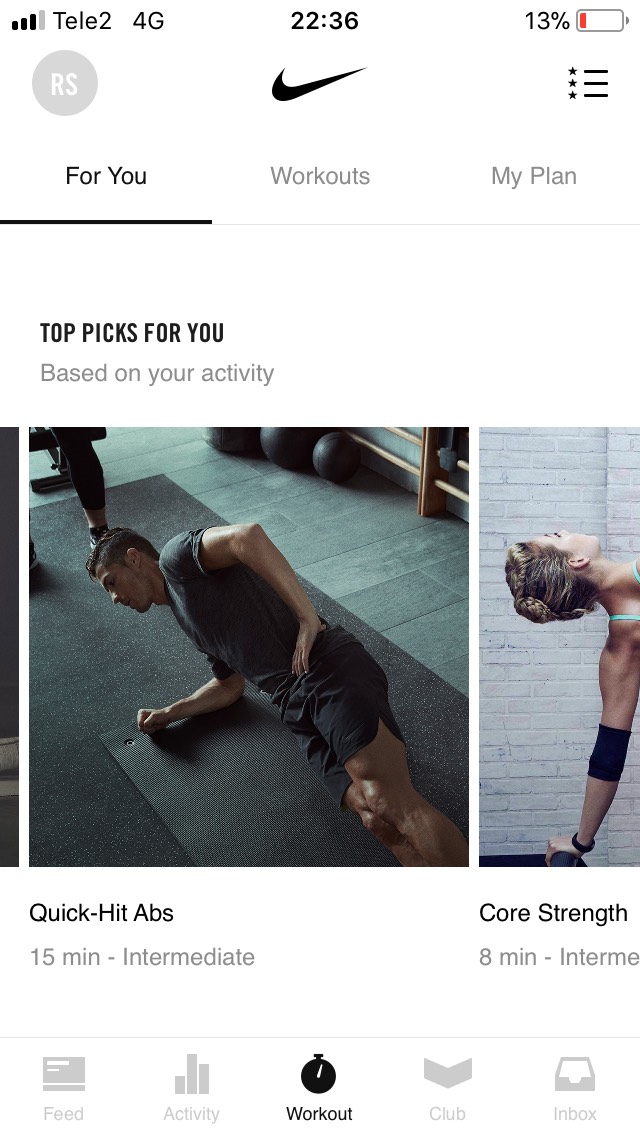
Task: Open the RS profile avatar
Action: 65,83
